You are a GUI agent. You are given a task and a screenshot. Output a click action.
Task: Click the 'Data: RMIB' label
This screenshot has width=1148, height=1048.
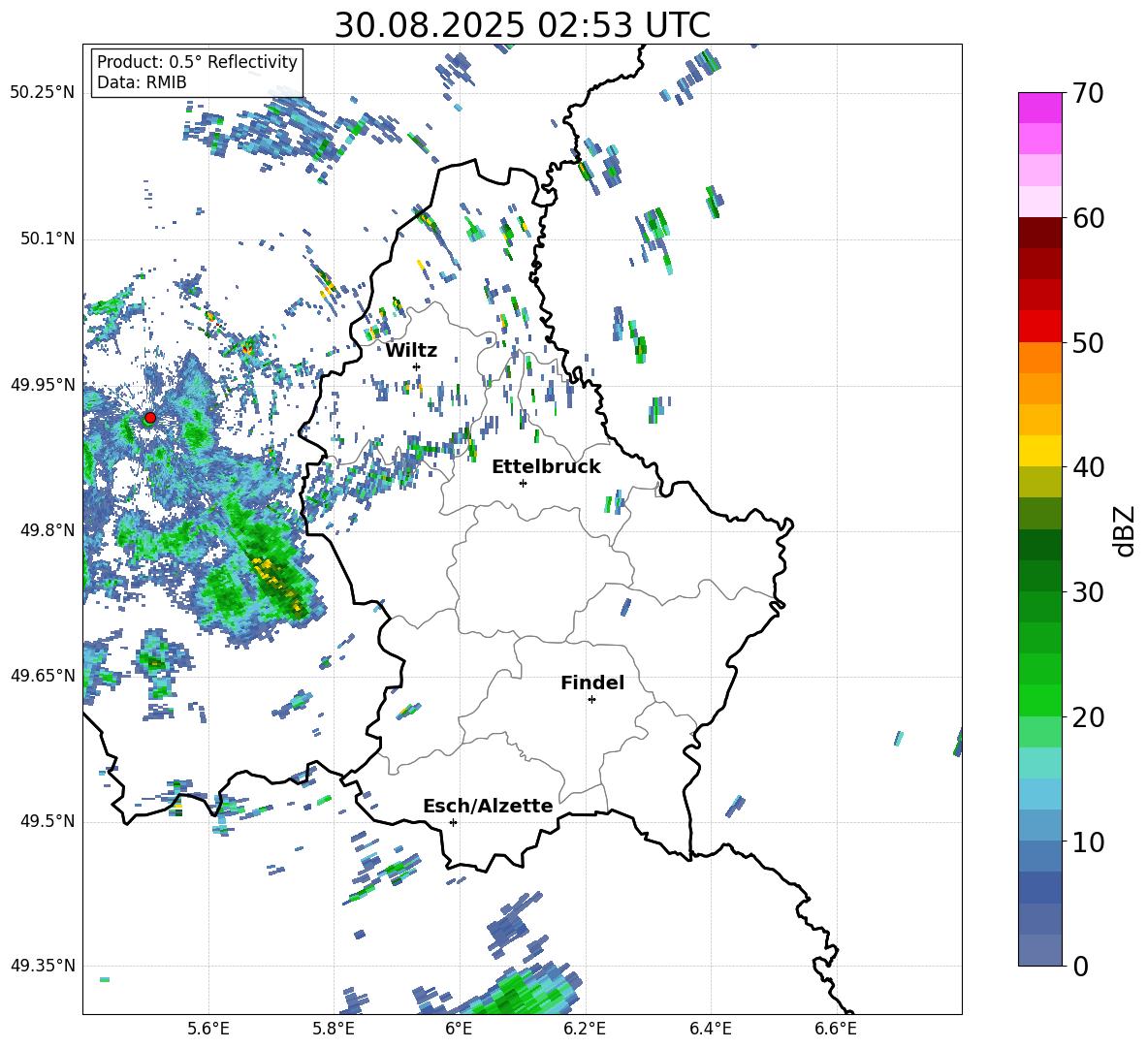click(x=142, y=82)
